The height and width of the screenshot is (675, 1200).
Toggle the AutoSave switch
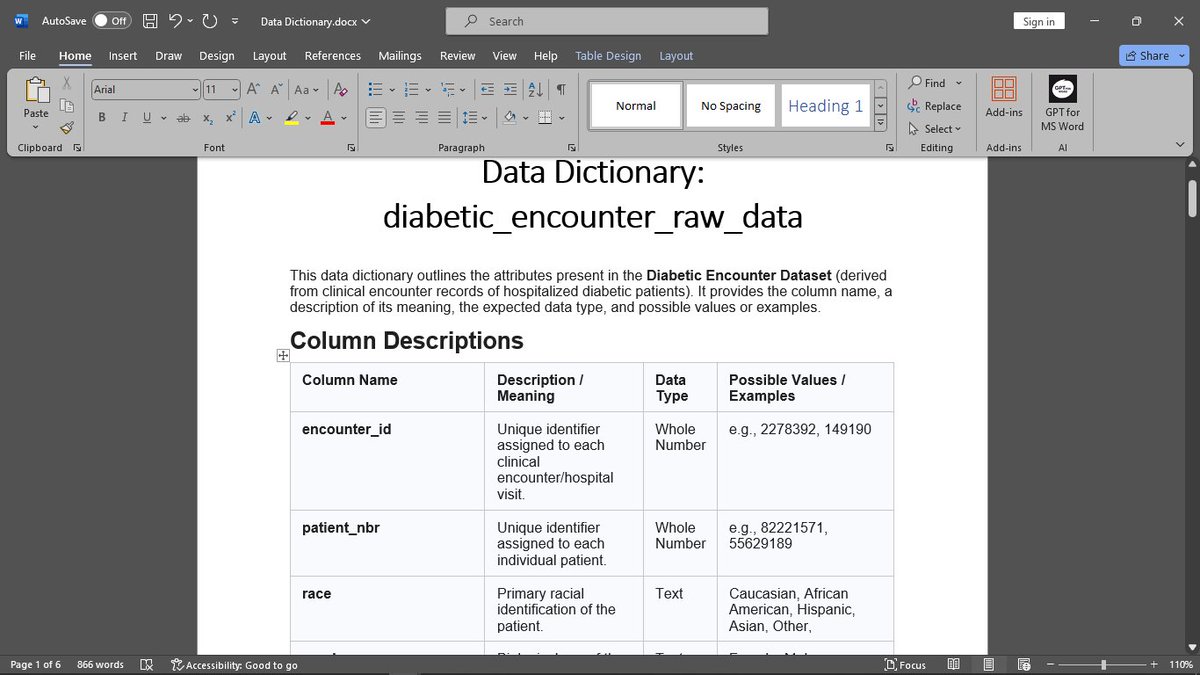pos(112,21)
